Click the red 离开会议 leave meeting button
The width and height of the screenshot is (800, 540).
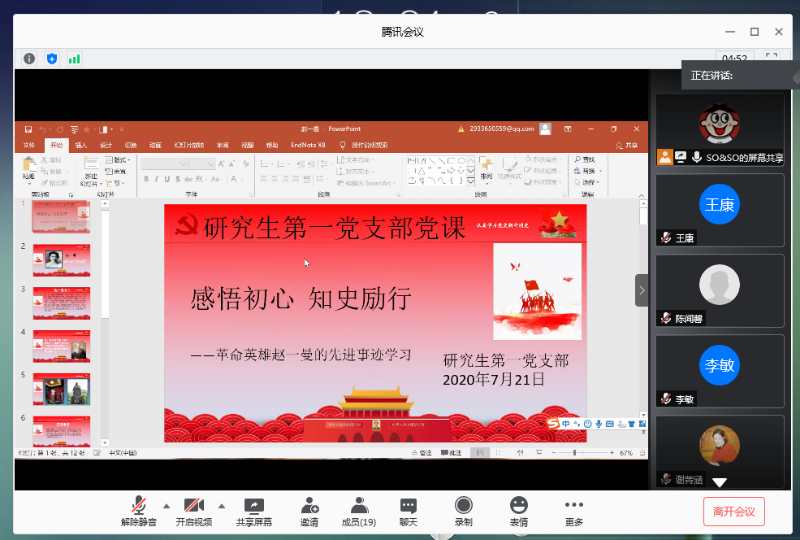tap(733, 511)
